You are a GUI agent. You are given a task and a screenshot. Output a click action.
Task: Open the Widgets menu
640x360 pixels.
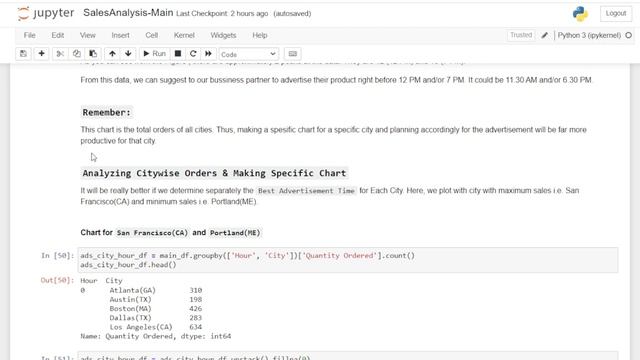[x=223, y=36]
